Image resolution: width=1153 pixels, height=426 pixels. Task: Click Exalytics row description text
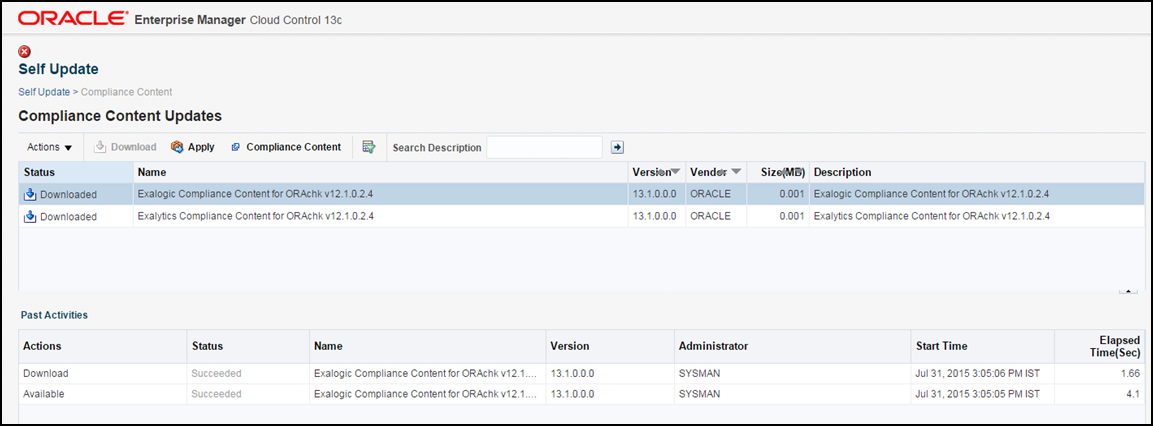click(931, 216)
